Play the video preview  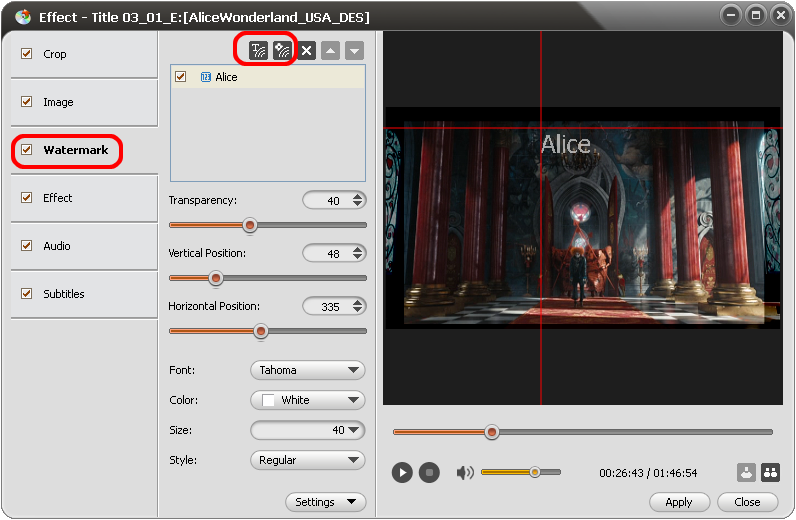click(402, 473)
